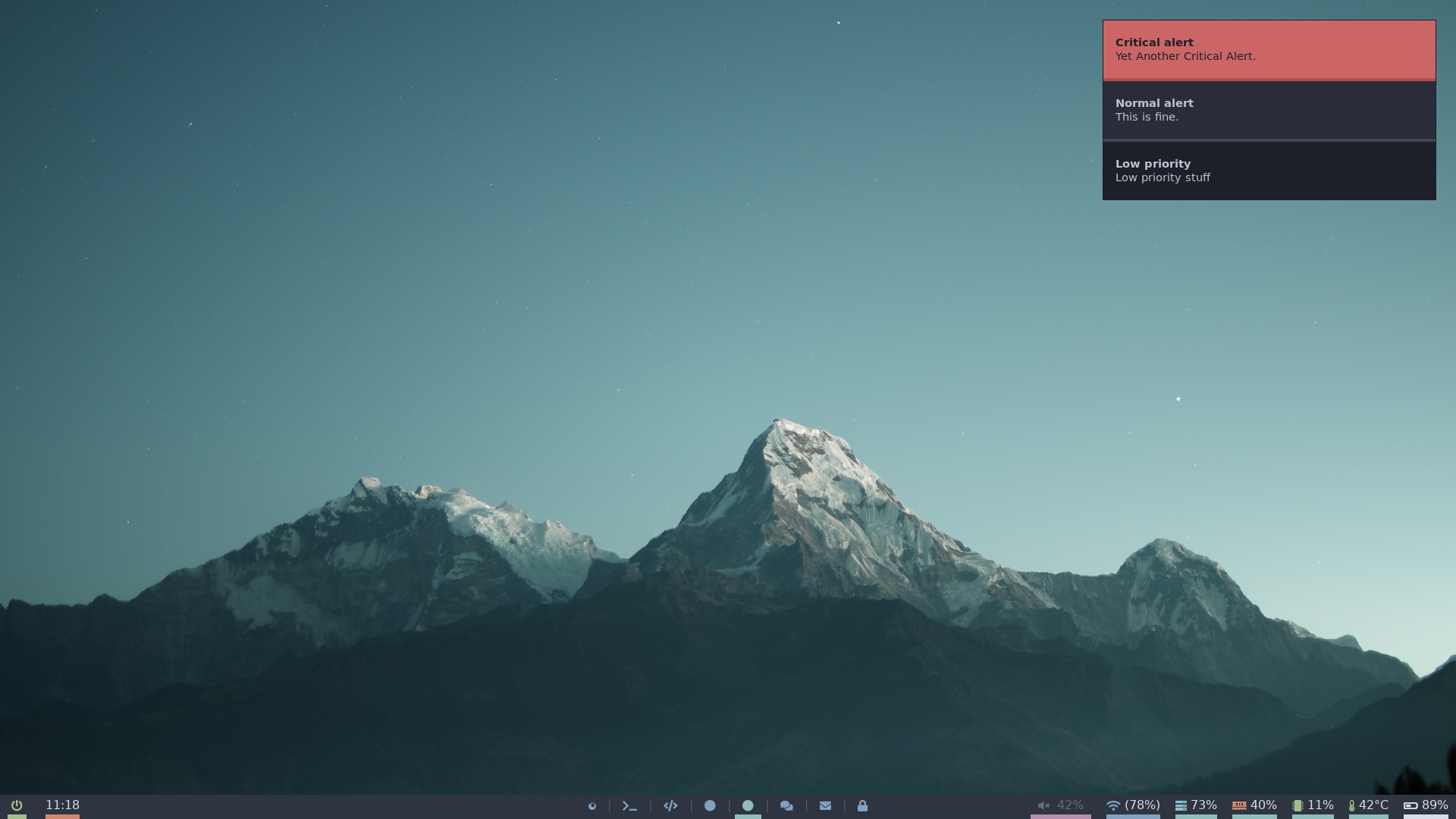1456x819 pixels.
Task: Select the browser workspace icon at far left
Action: (x=592, y=805)
